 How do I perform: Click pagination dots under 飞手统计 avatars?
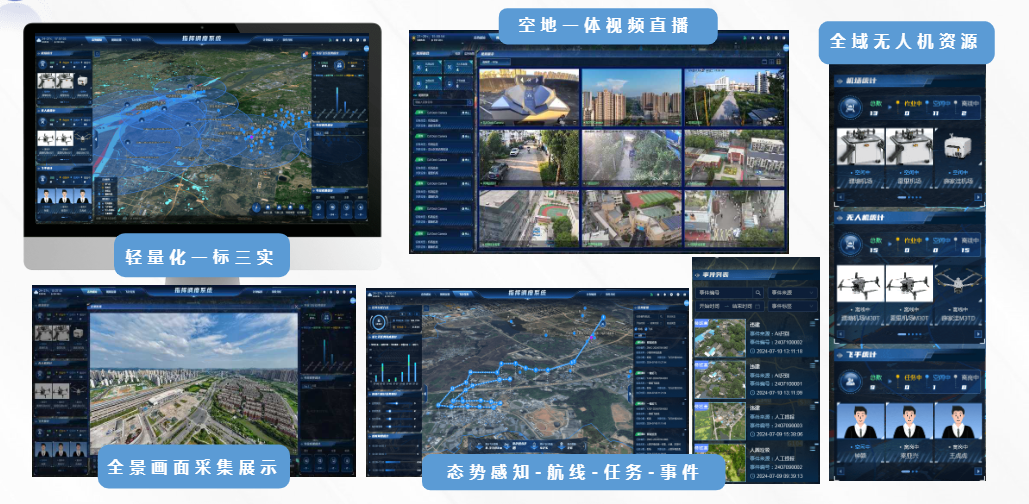909,470
